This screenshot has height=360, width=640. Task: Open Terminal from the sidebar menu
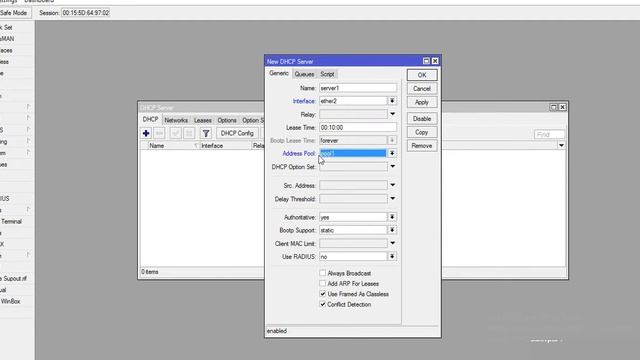click(x=11, y=222)
